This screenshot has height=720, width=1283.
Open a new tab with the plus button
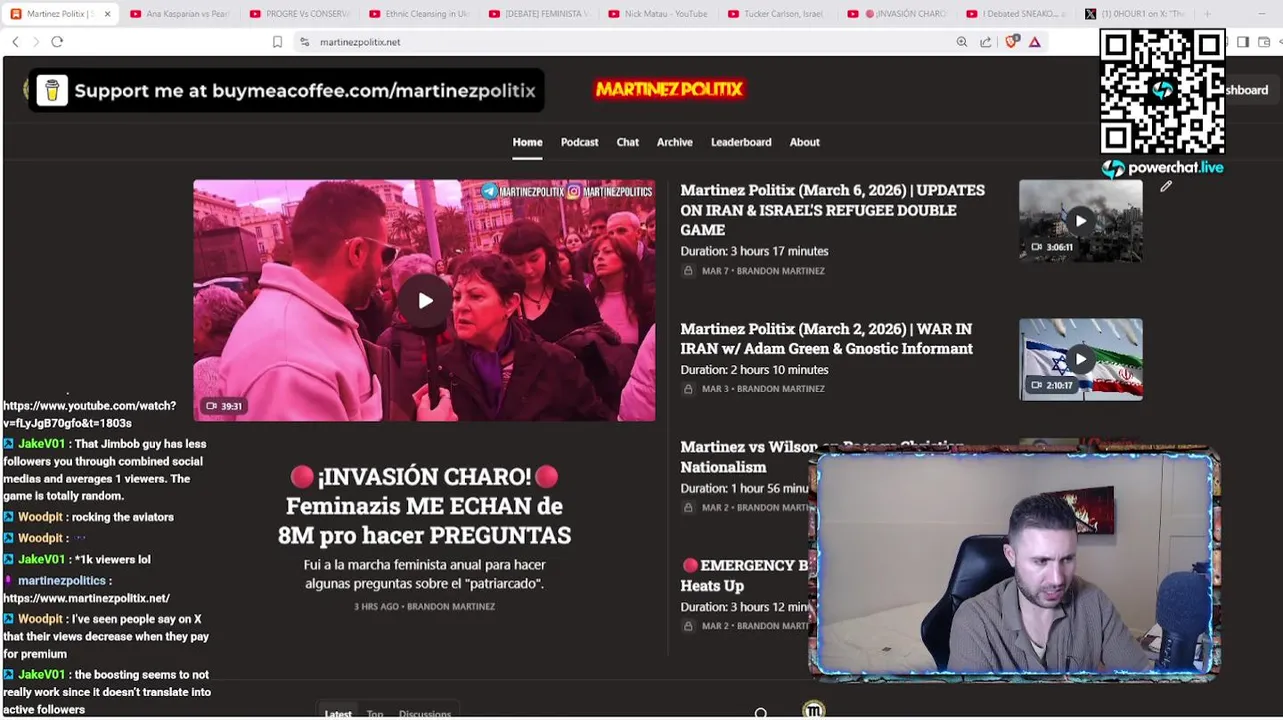[x=1207, y=14]
